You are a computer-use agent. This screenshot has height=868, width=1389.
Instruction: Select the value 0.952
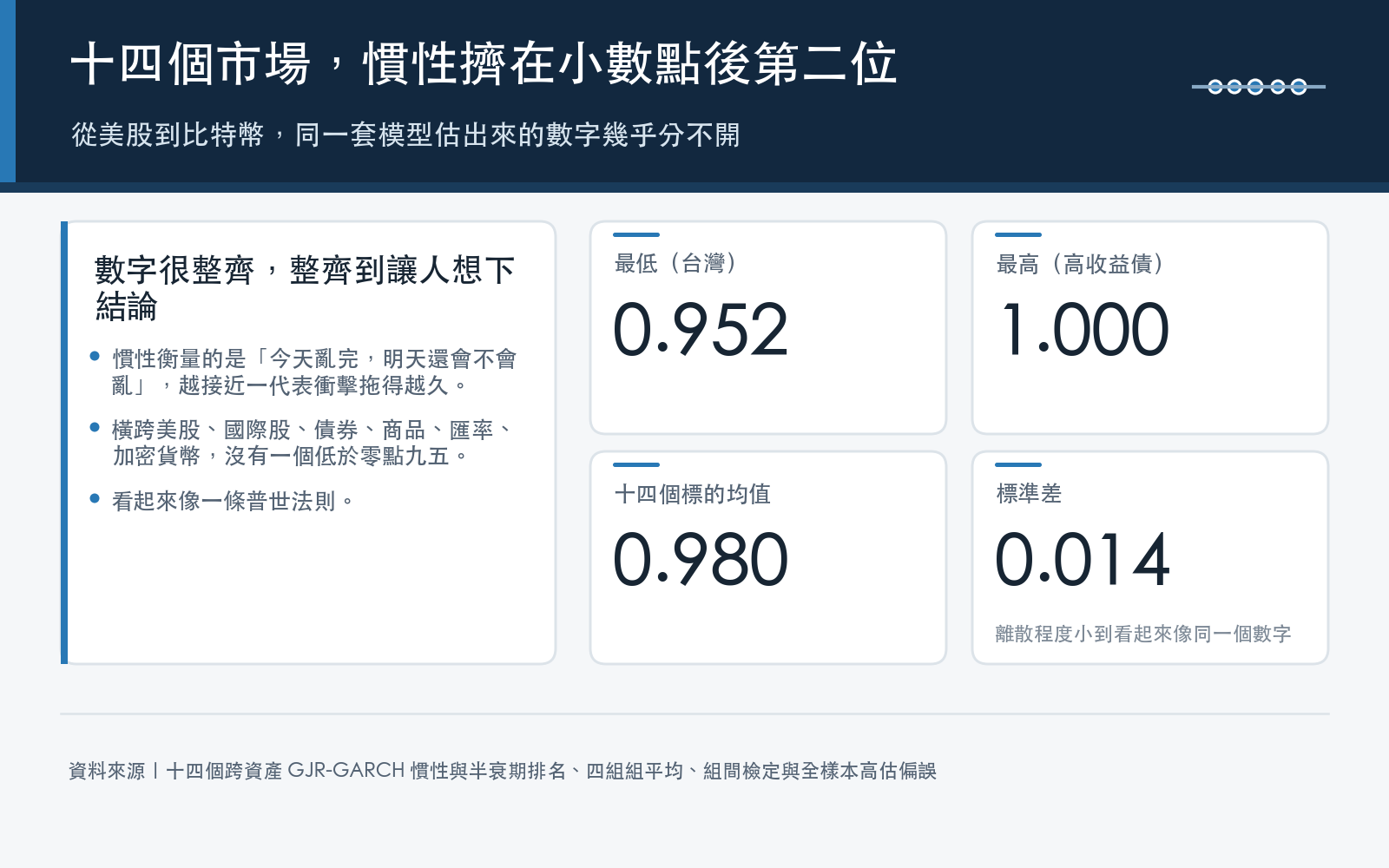tap(701, 330)
